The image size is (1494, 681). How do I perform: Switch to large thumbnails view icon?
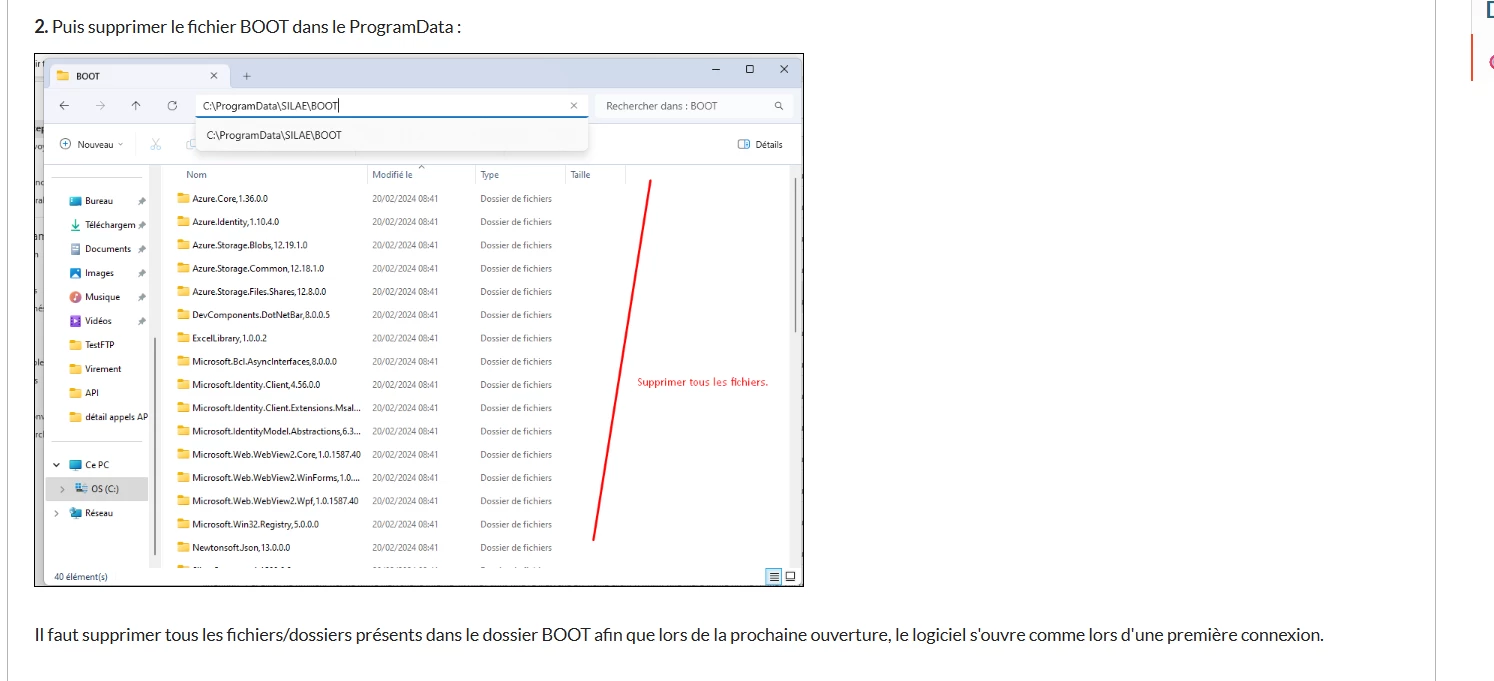(790, 577)
